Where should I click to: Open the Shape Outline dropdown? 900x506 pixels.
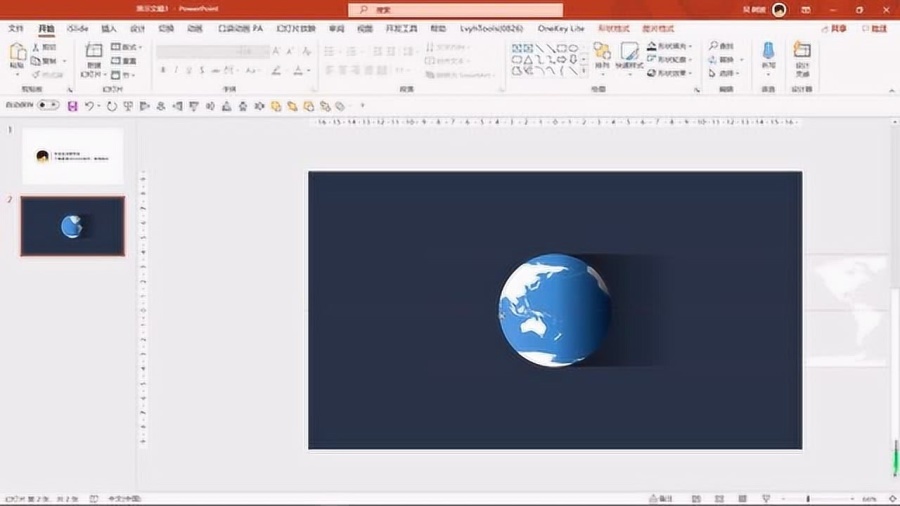pos(669,59)
